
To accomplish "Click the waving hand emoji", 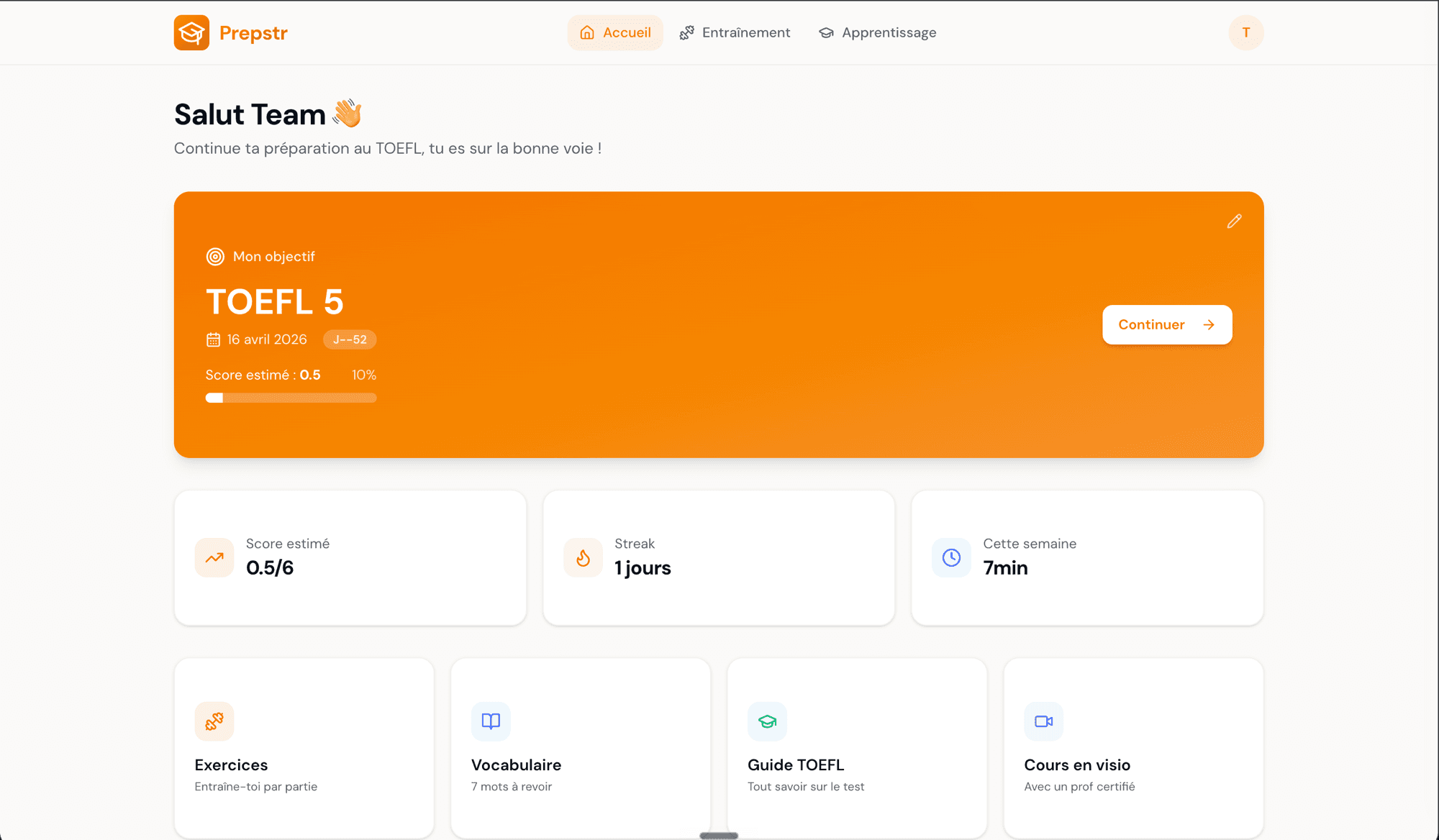I will tap(348, 114).
